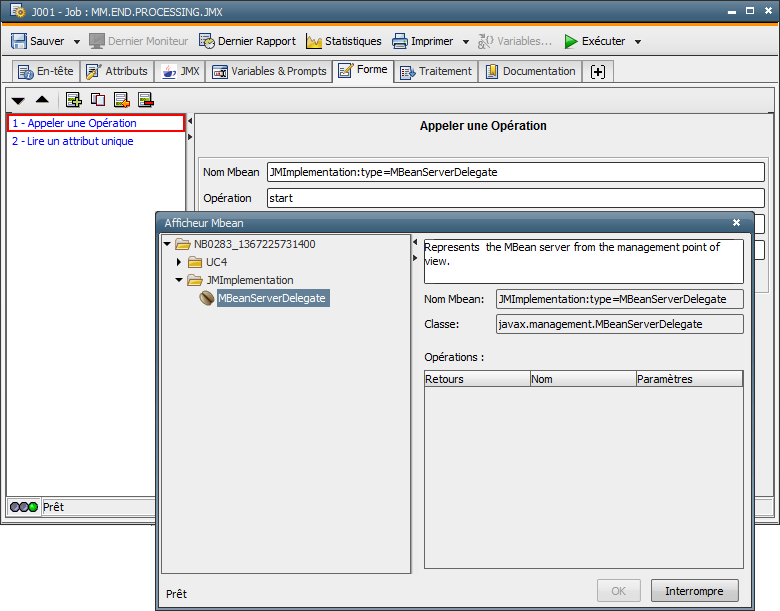Move selected step up with black up arrow
780x611 pixels.
[x=42, y=100]
